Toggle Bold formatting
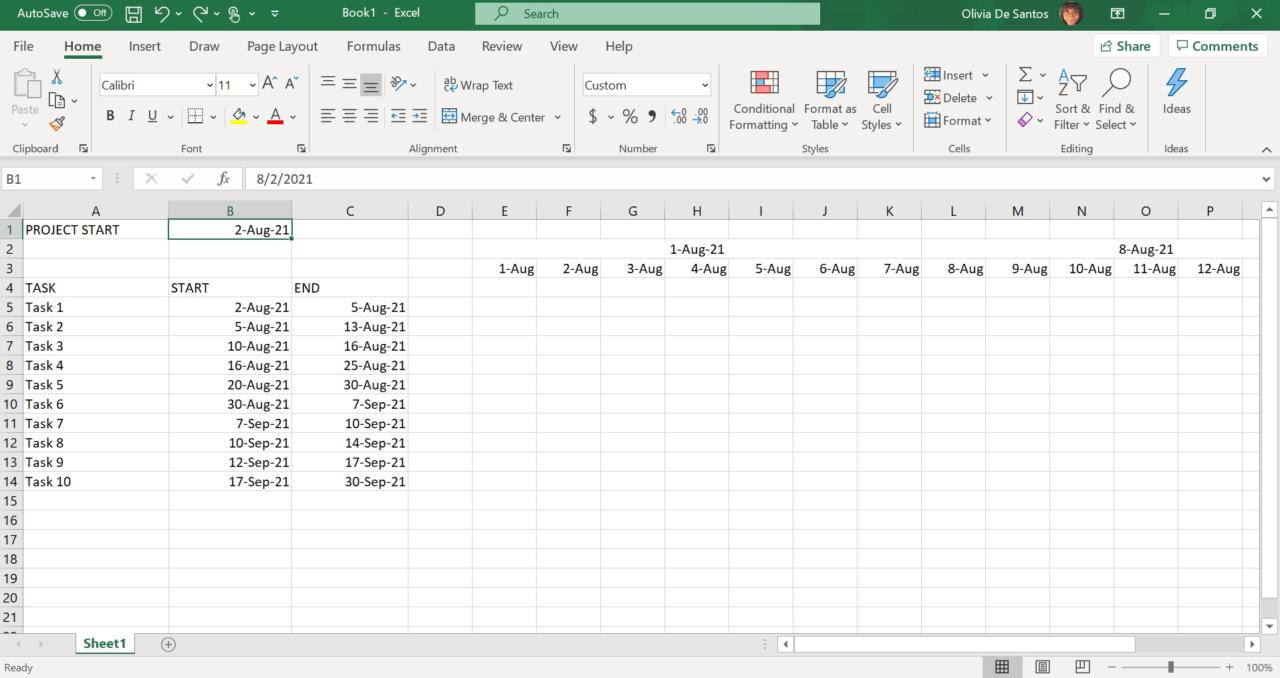The height and width of the screenshot is (678, 1280). pyautogui.click(x=110, y=117)
